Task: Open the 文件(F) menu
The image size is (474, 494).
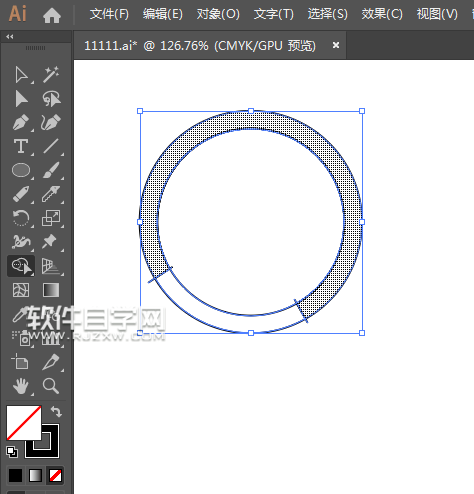Action: point(109,14)
